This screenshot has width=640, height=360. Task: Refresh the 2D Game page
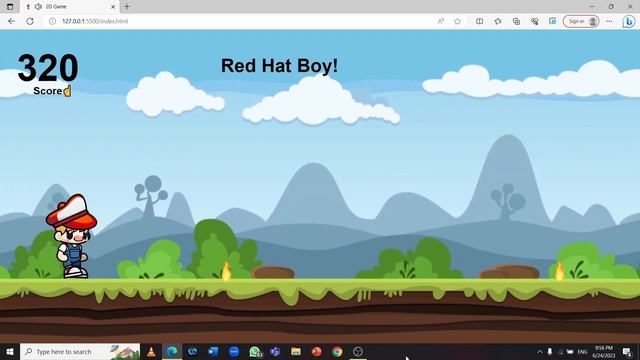30,21
